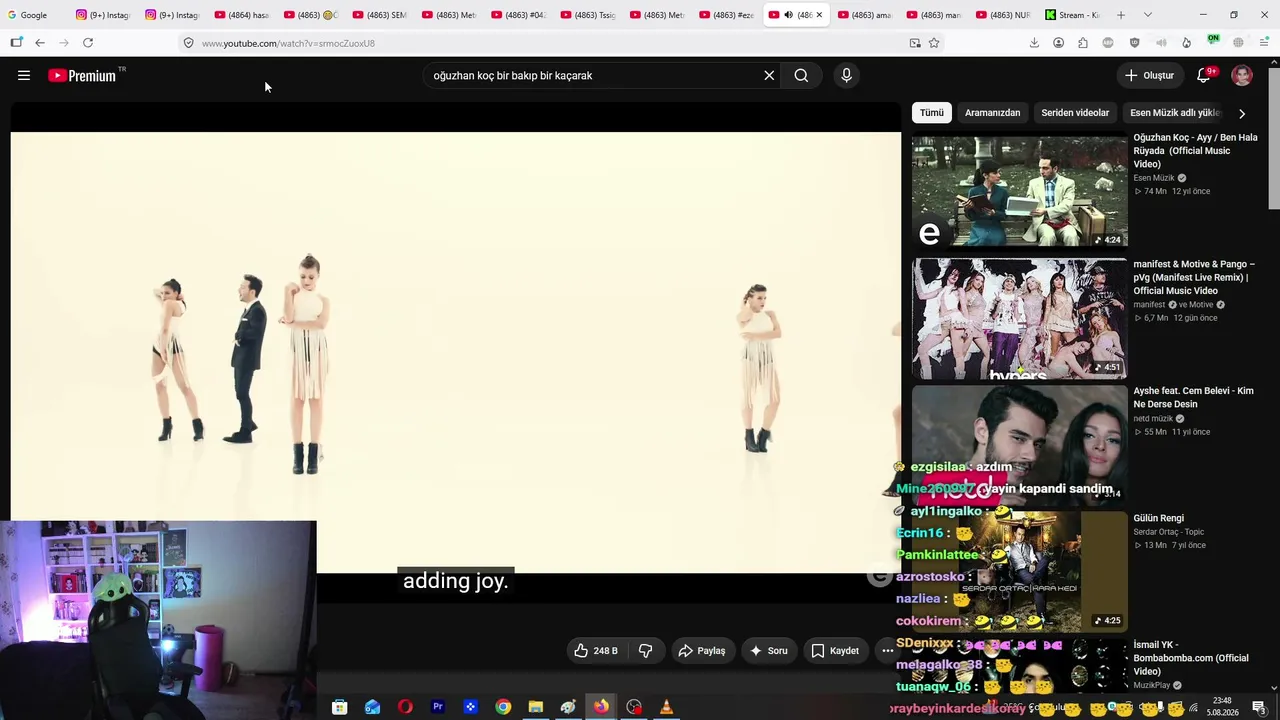Open the account avatar menu
1280x720 pixels.
click(x=1242, y=75)
